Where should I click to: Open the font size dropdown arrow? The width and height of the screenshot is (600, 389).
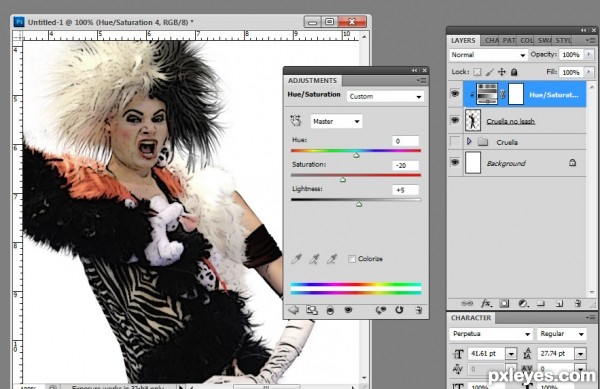tap(511, 354)
